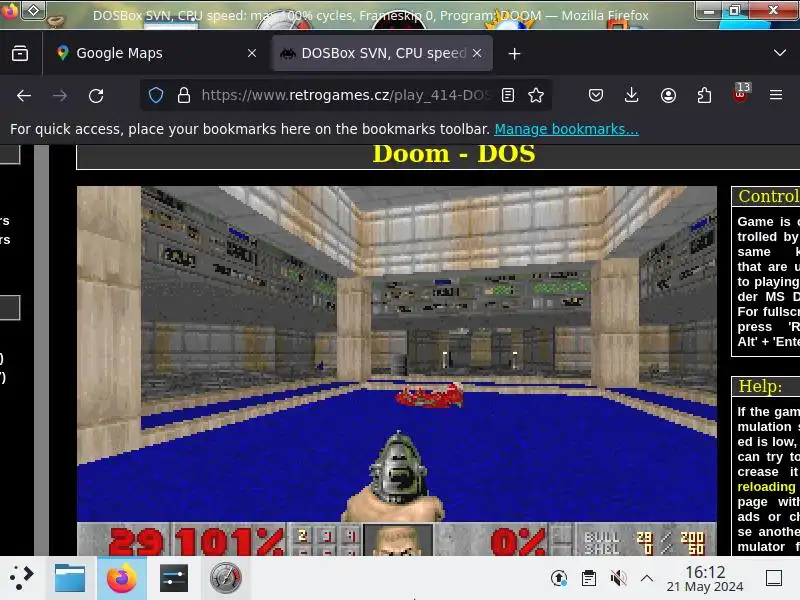
Task: Open uBlock extension showing 13 blocked
Action: pos(740,94)
